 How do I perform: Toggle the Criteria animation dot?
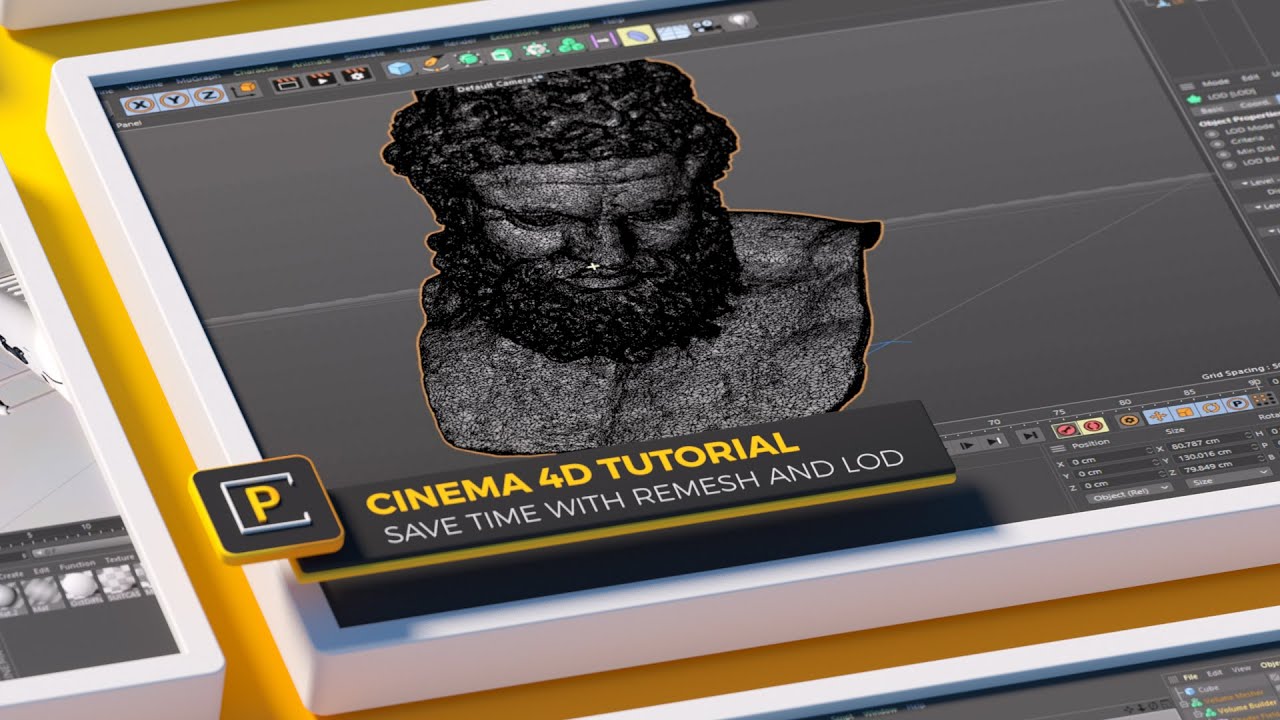tap(1217, 144)
